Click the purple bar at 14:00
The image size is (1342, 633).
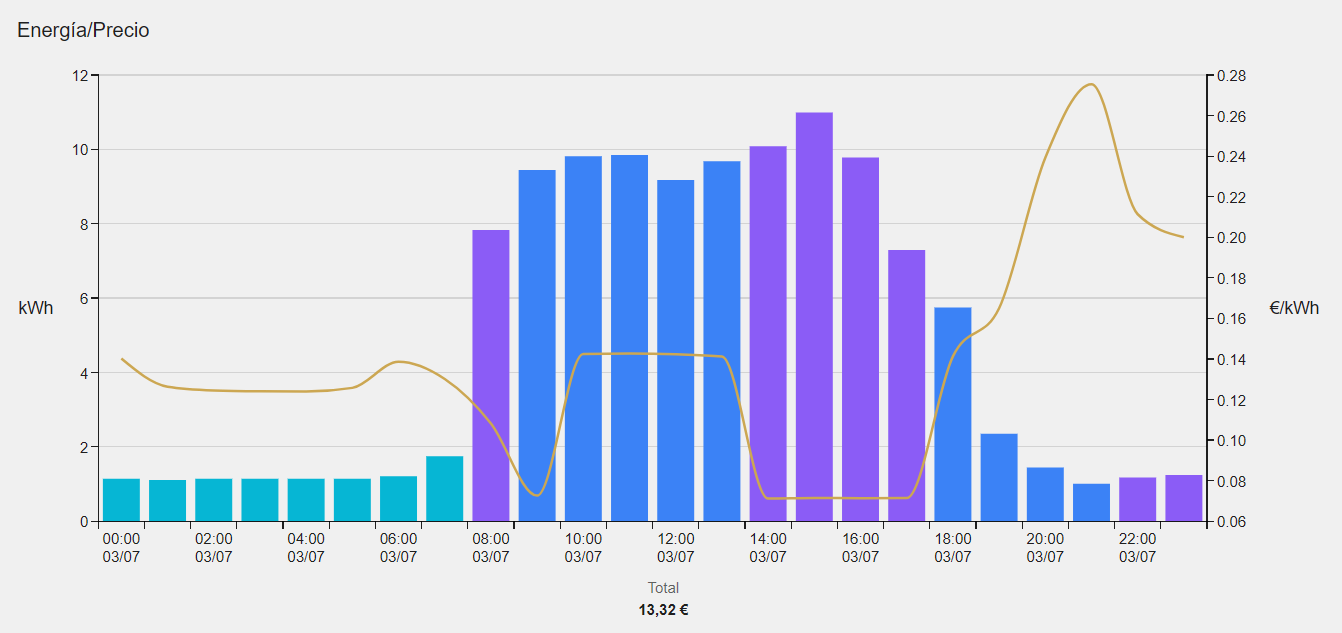(768, 334)
